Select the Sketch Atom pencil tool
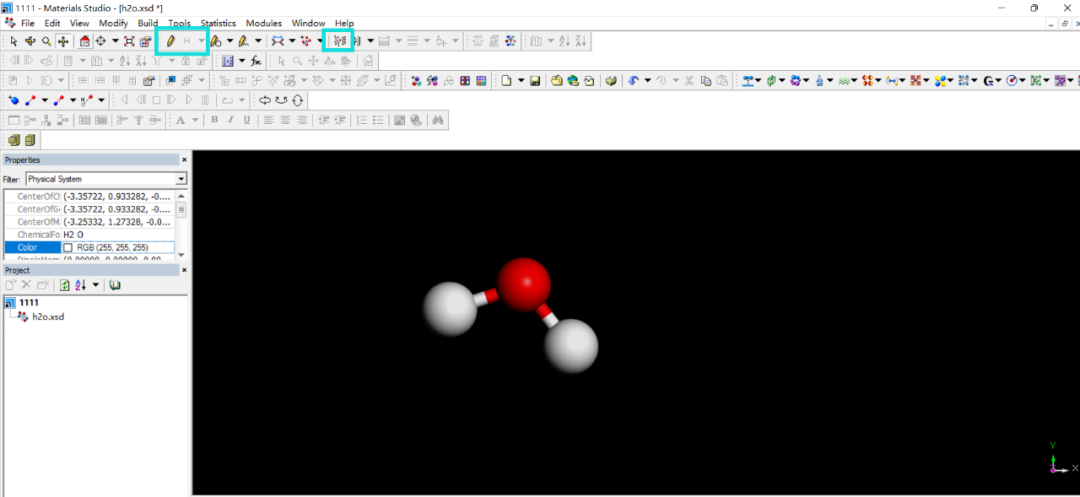Image resolution: width=1080 pixels, height=497 pixels. (x=171, y=41)
